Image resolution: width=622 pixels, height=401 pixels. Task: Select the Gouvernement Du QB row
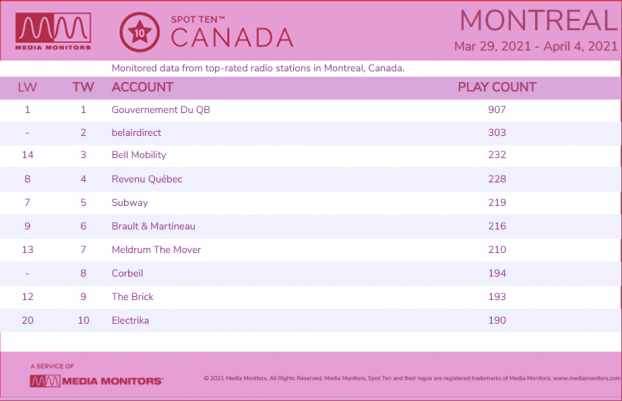310,110
